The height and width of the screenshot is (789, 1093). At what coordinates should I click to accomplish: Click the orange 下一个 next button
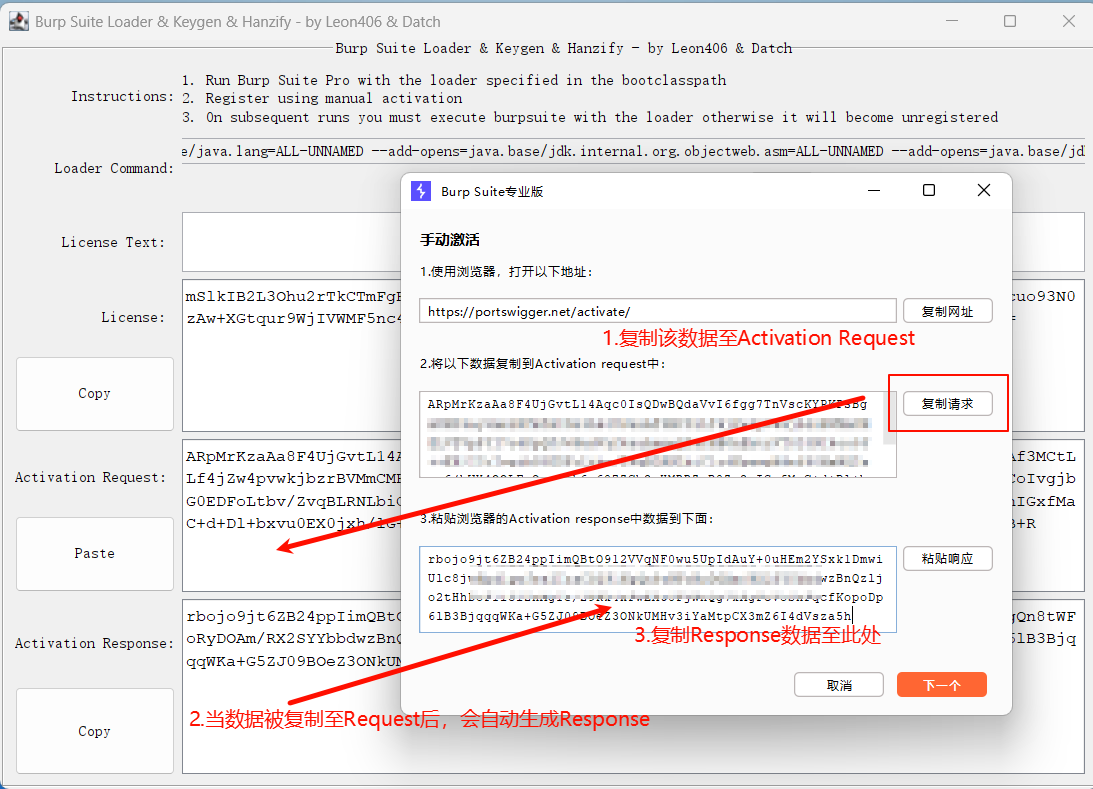tap(942, 685)
